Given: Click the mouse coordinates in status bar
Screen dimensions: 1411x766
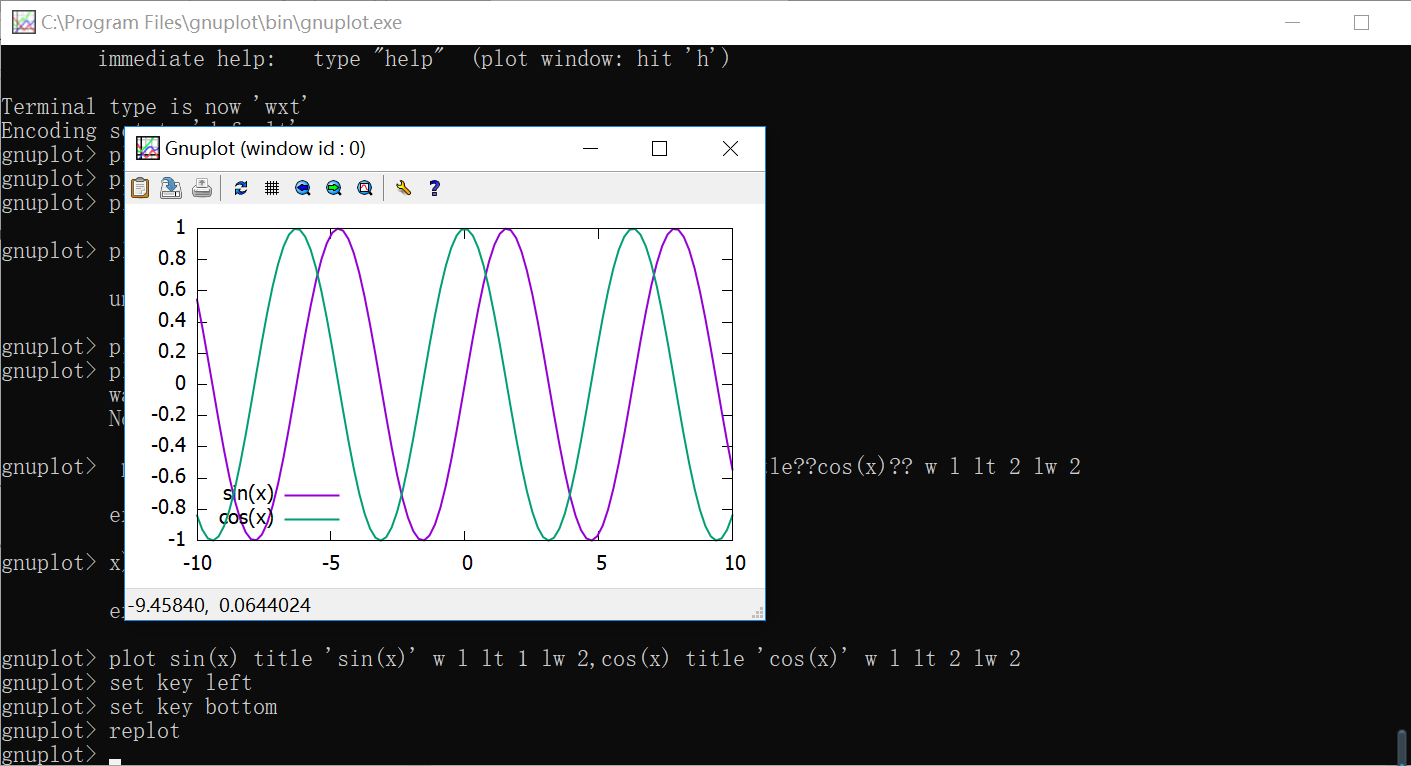Looking at the screenshot, I should pos(219,605).
